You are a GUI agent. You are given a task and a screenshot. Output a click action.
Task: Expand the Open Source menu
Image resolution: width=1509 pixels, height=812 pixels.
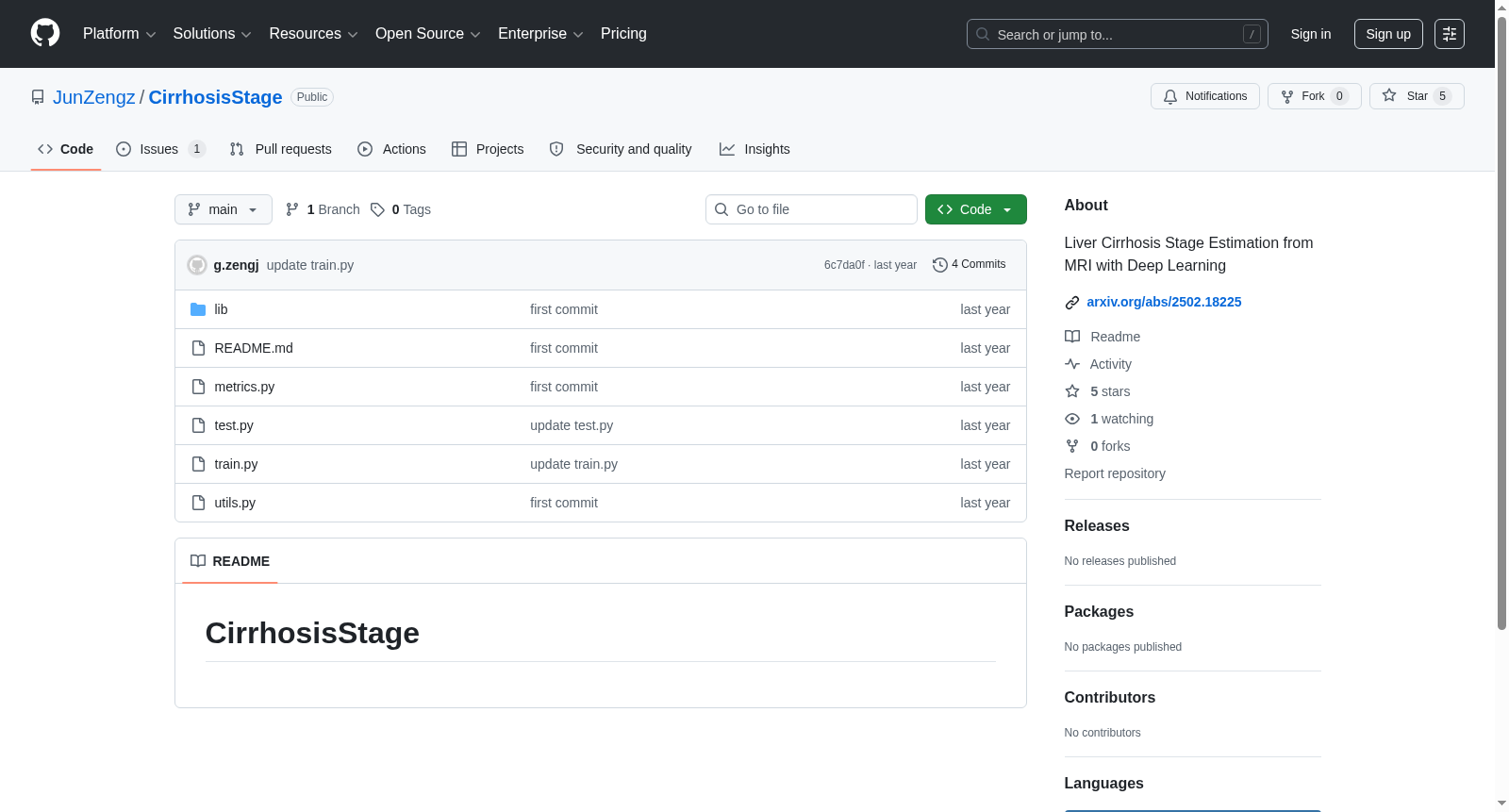428,34
